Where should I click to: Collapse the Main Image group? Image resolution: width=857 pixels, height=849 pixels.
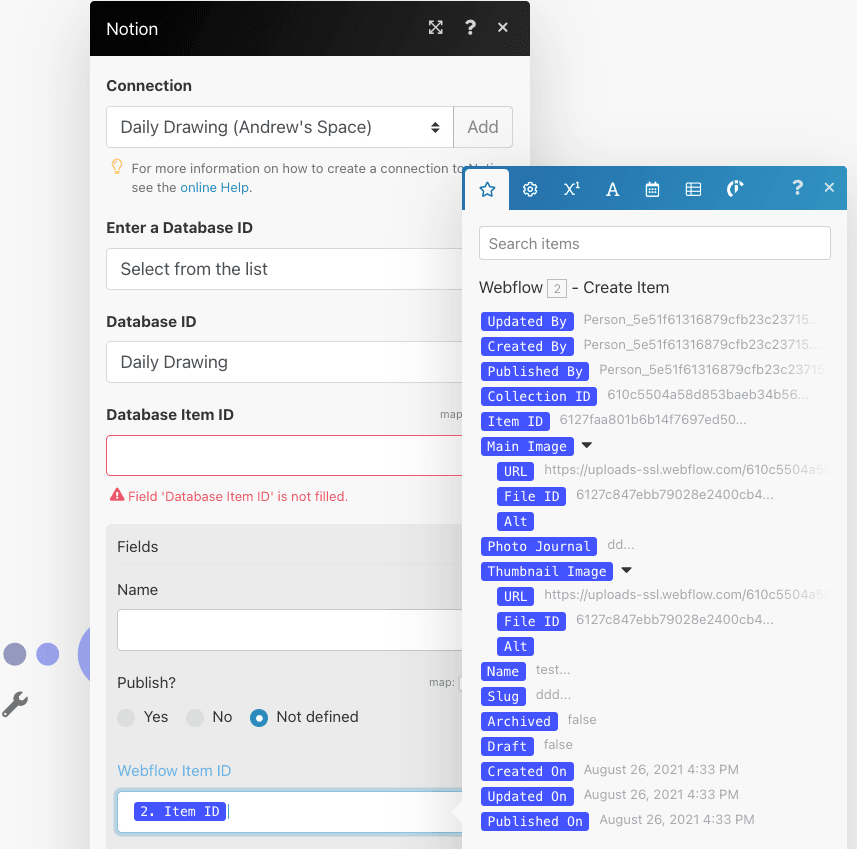click(x=587, y=446)
